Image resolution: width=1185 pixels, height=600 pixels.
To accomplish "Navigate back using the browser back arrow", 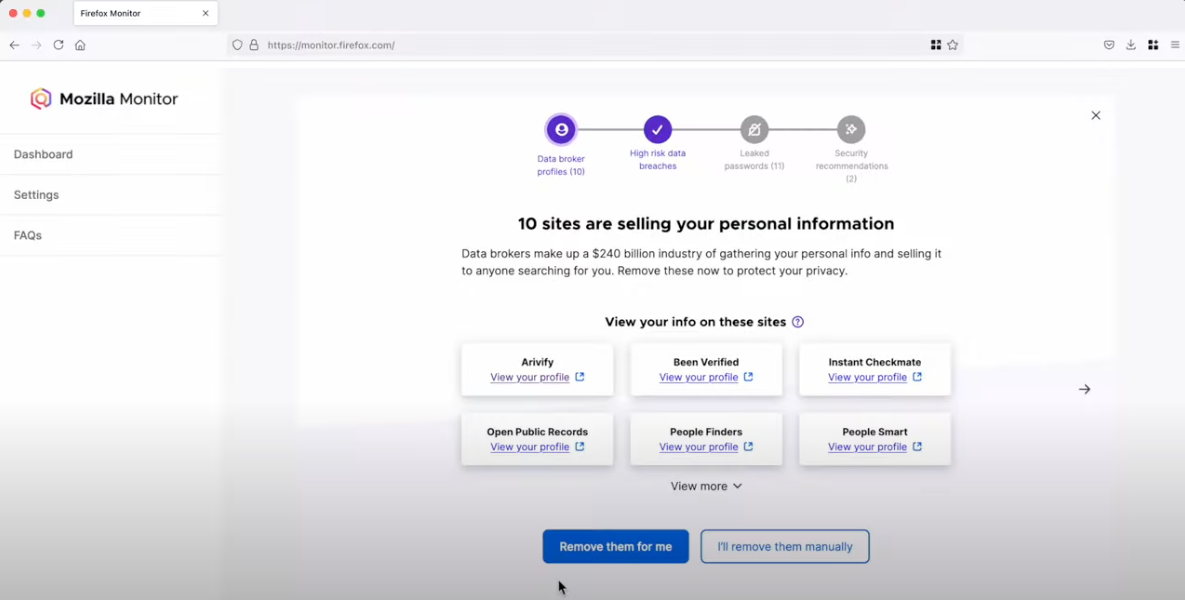I will tap(14, 45).
